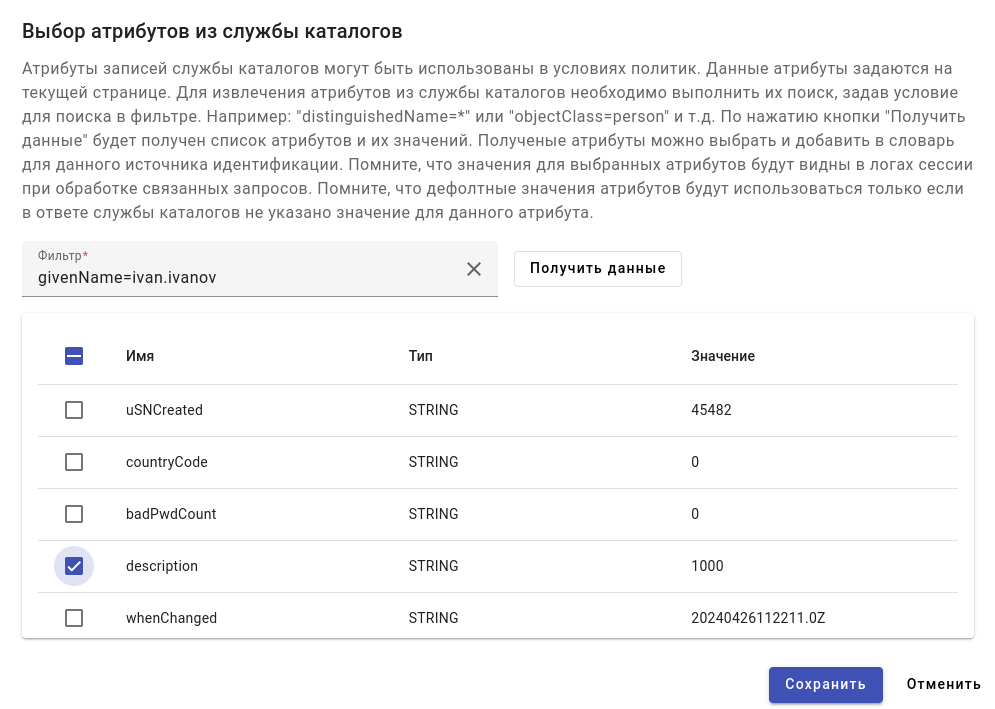Click the description value 1000
Image resolution: width=995 pixels, height=709 pixels.
[x=707, y=566]
